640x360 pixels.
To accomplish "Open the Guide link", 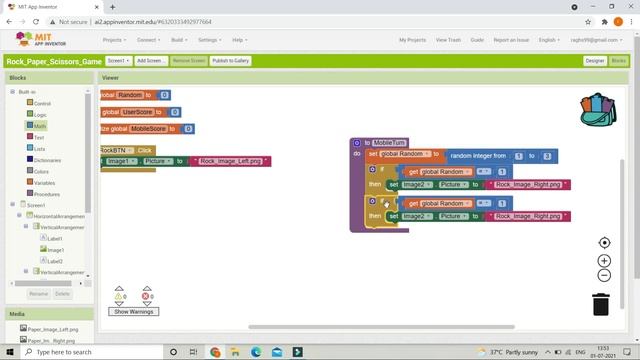I will [477, 40].
